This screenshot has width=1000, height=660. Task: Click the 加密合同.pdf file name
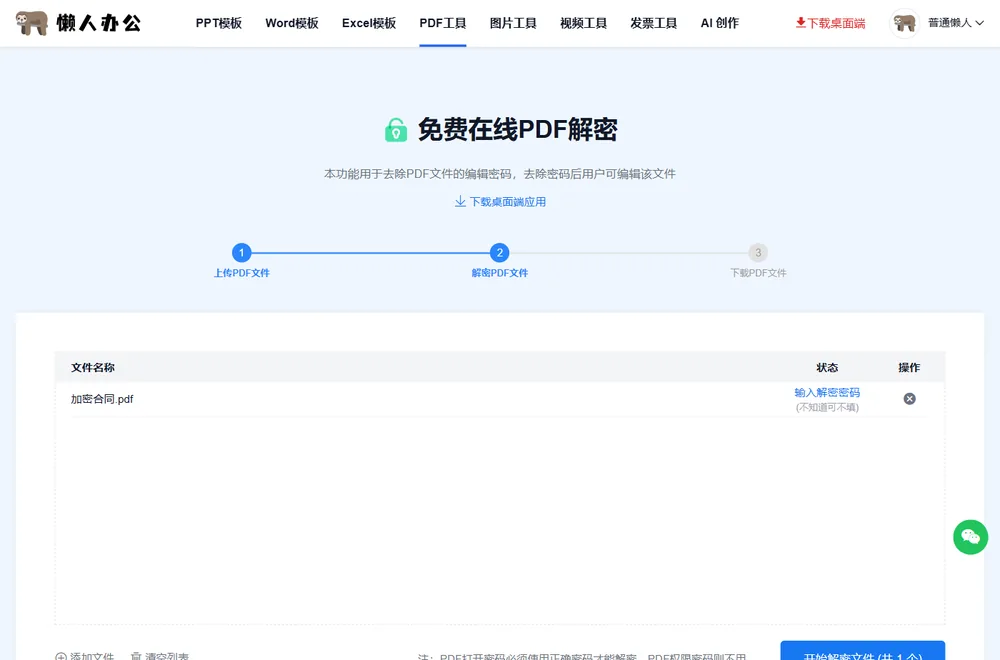(102, 399)
